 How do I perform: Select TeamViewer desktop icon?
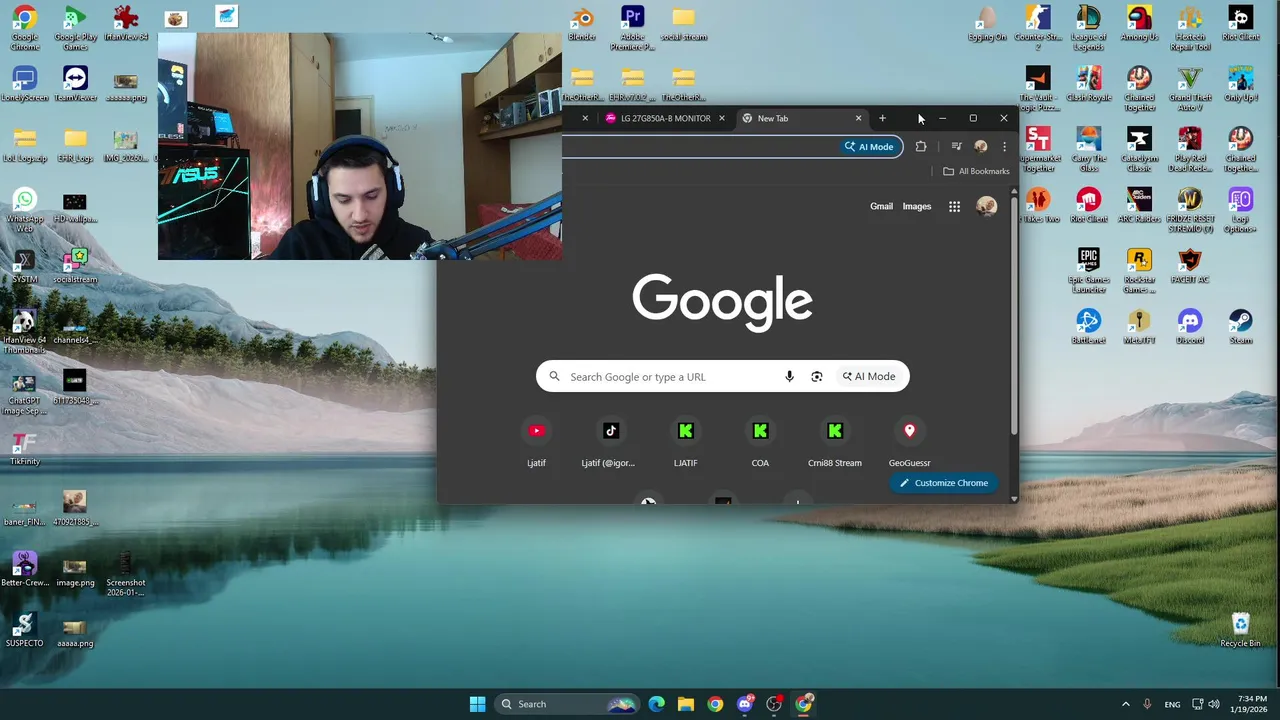pos(75,84)
